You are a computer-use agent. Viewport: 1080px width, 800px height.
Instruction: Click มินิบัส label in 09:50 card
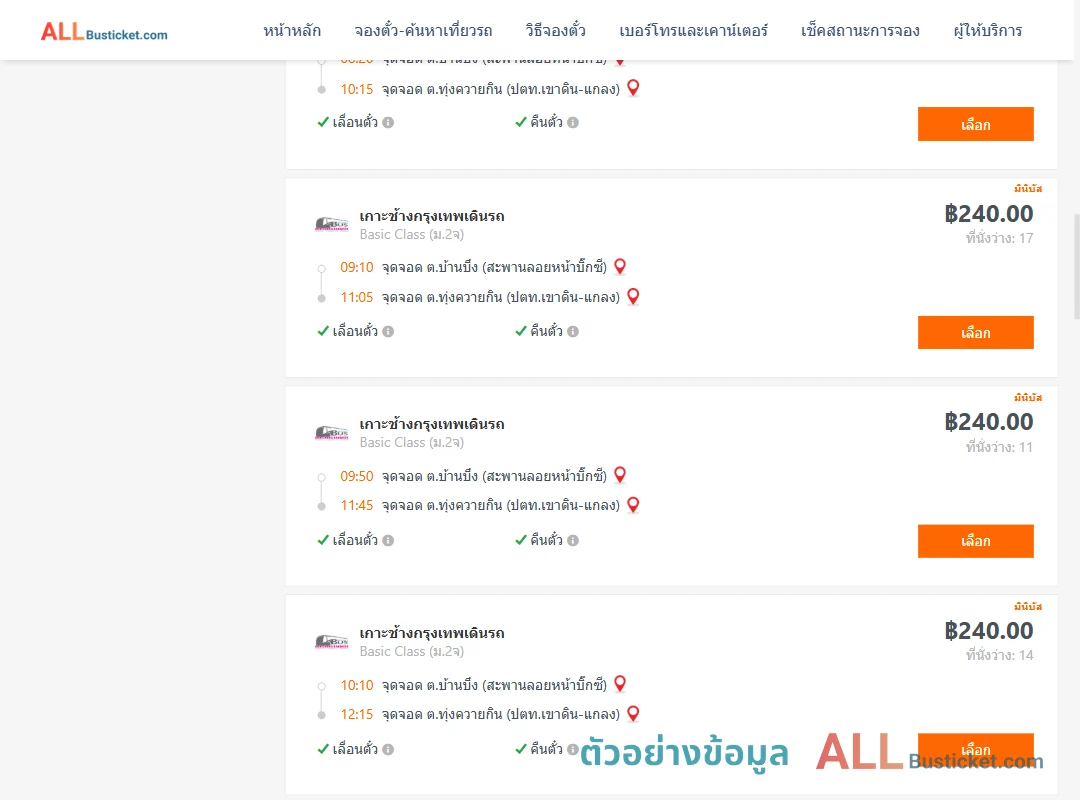pos(1028,398)
